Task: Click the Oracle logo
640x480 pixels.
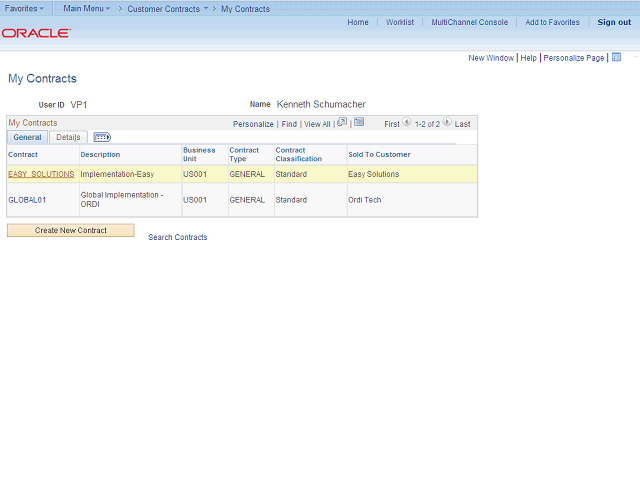Action: coord(36,33)
